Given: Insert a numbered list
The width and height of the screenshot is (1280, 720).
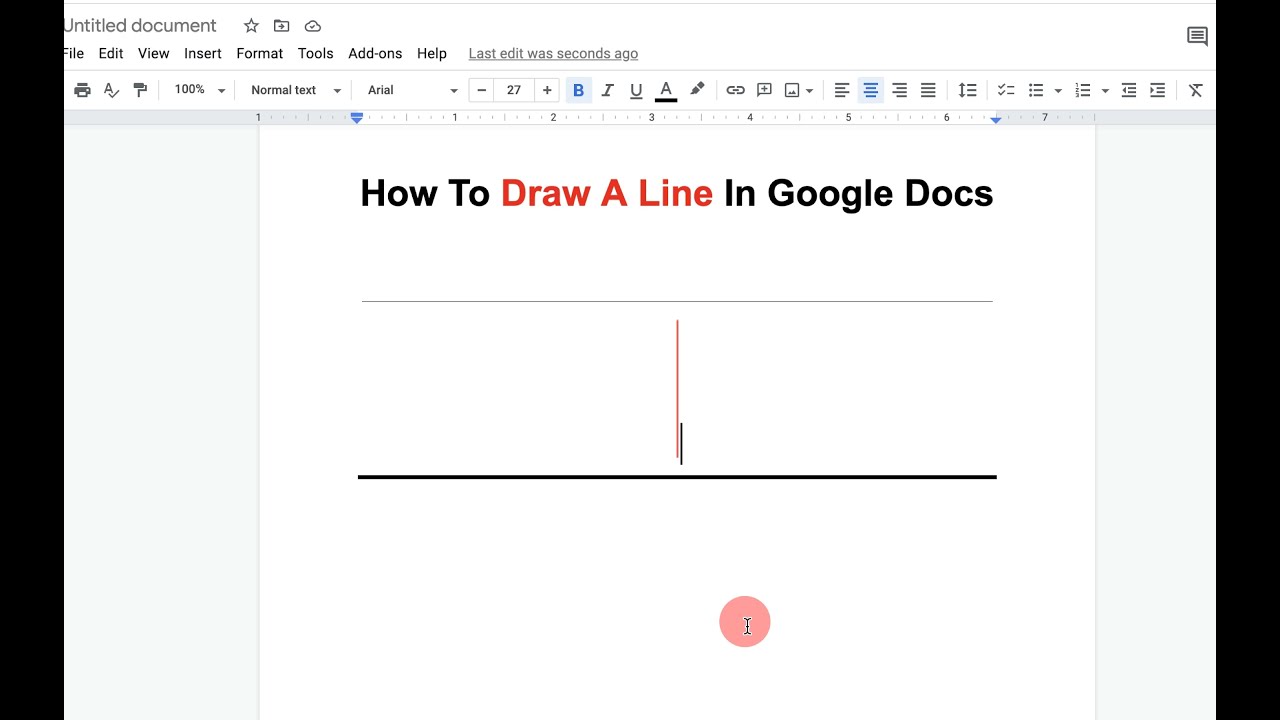Looking at the screenshot, I should (1083, 90).
